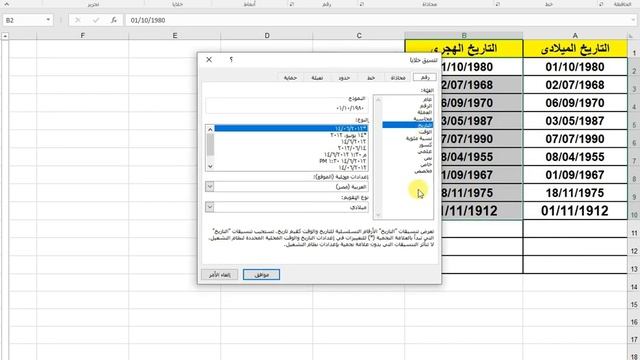Click the إلغاء الأمر cancel button
640x360 pixels.
point(220,275)
